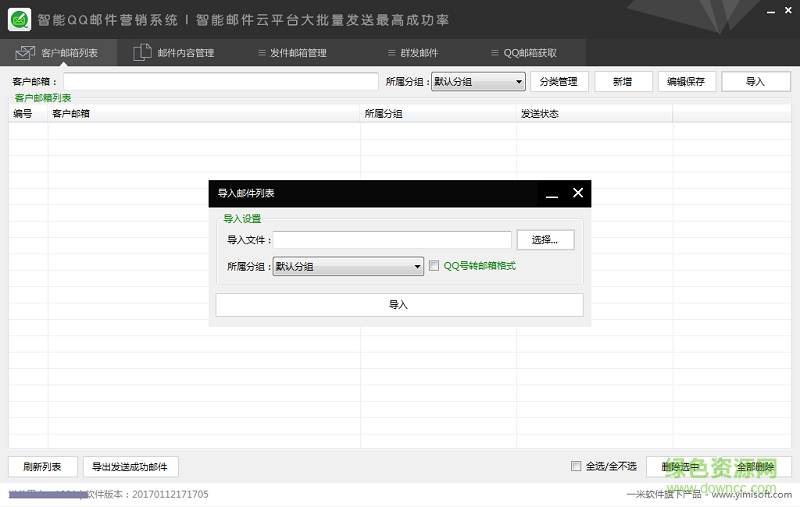Click the 发送状态 column header
800x507 pixels.
click(x=540, y=114)
